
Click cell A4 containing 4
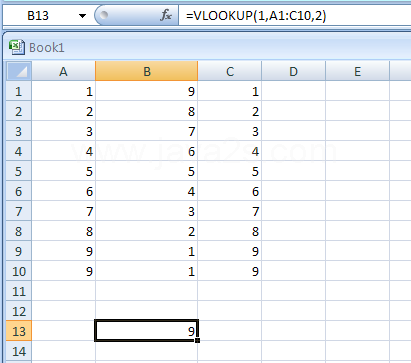coord(63,151)
